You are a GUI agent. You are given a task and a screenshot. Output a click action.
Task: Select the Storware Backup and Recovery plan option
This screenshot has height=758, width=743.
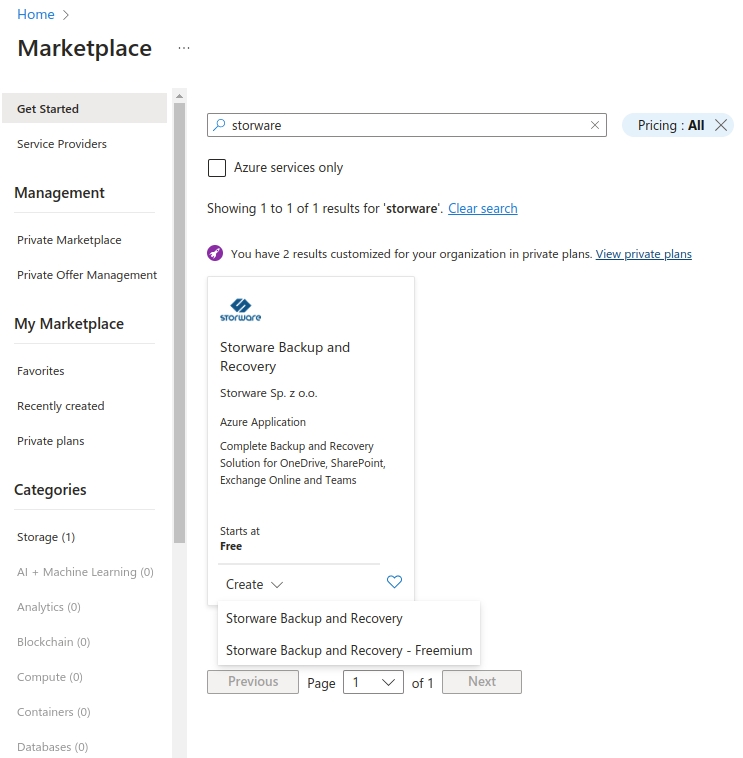point(314,618)
